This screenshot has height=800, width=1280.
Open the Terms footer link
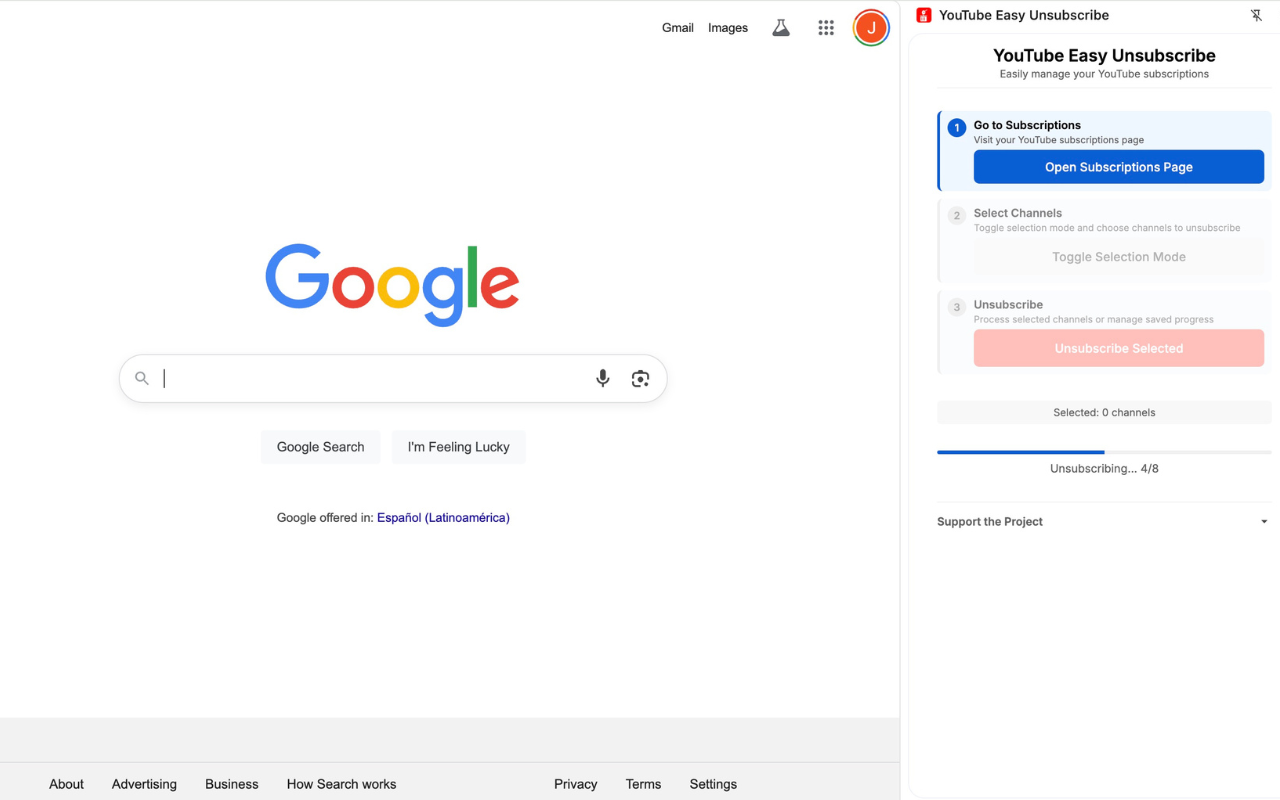point(644,784)
